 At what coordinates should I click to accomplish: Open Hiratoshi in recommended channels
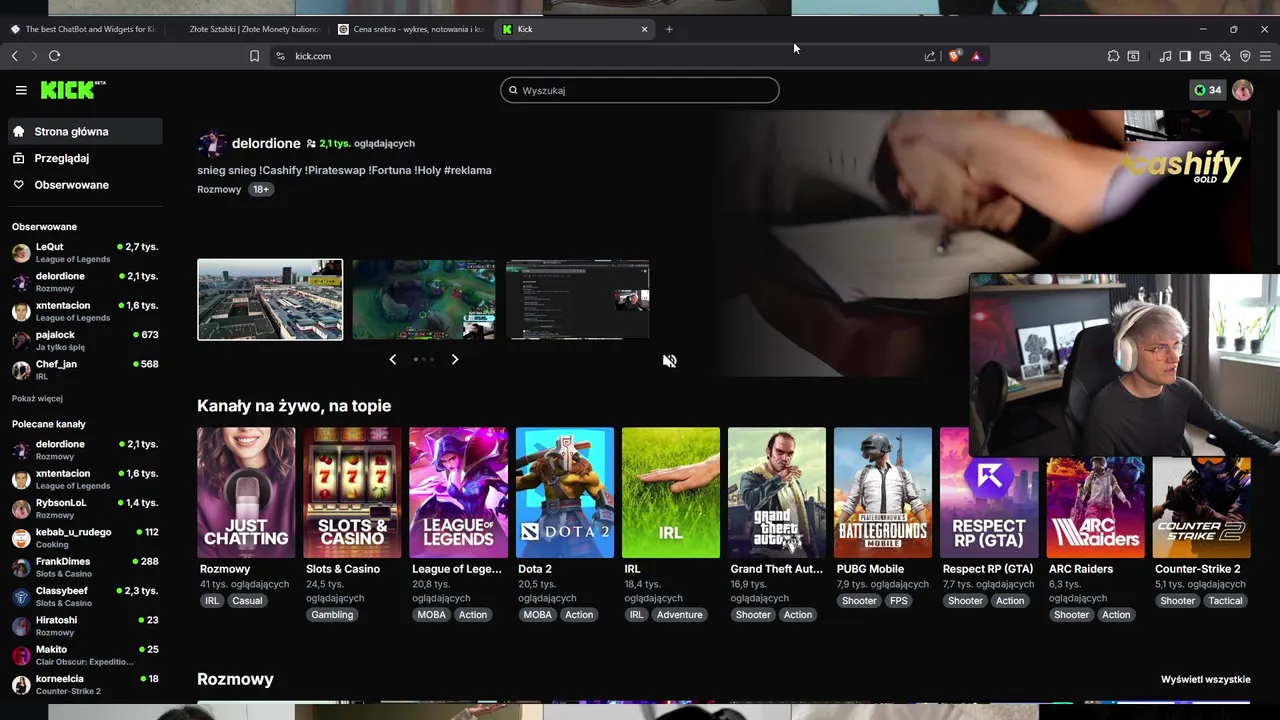[x=85, y=625]
